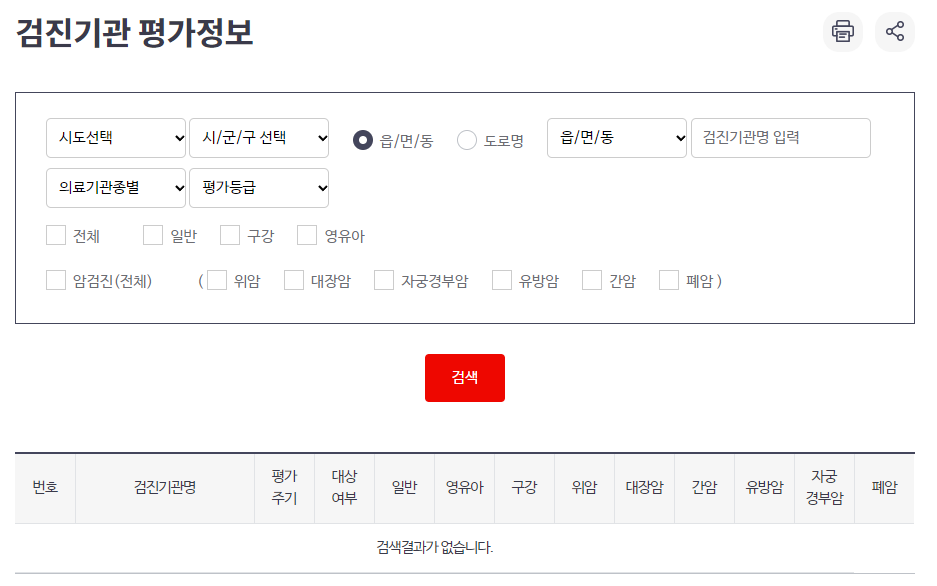Viewport: 937px width, 586px height.
Task: Check the 전체 checkbox
Action: tap(55, 234)
